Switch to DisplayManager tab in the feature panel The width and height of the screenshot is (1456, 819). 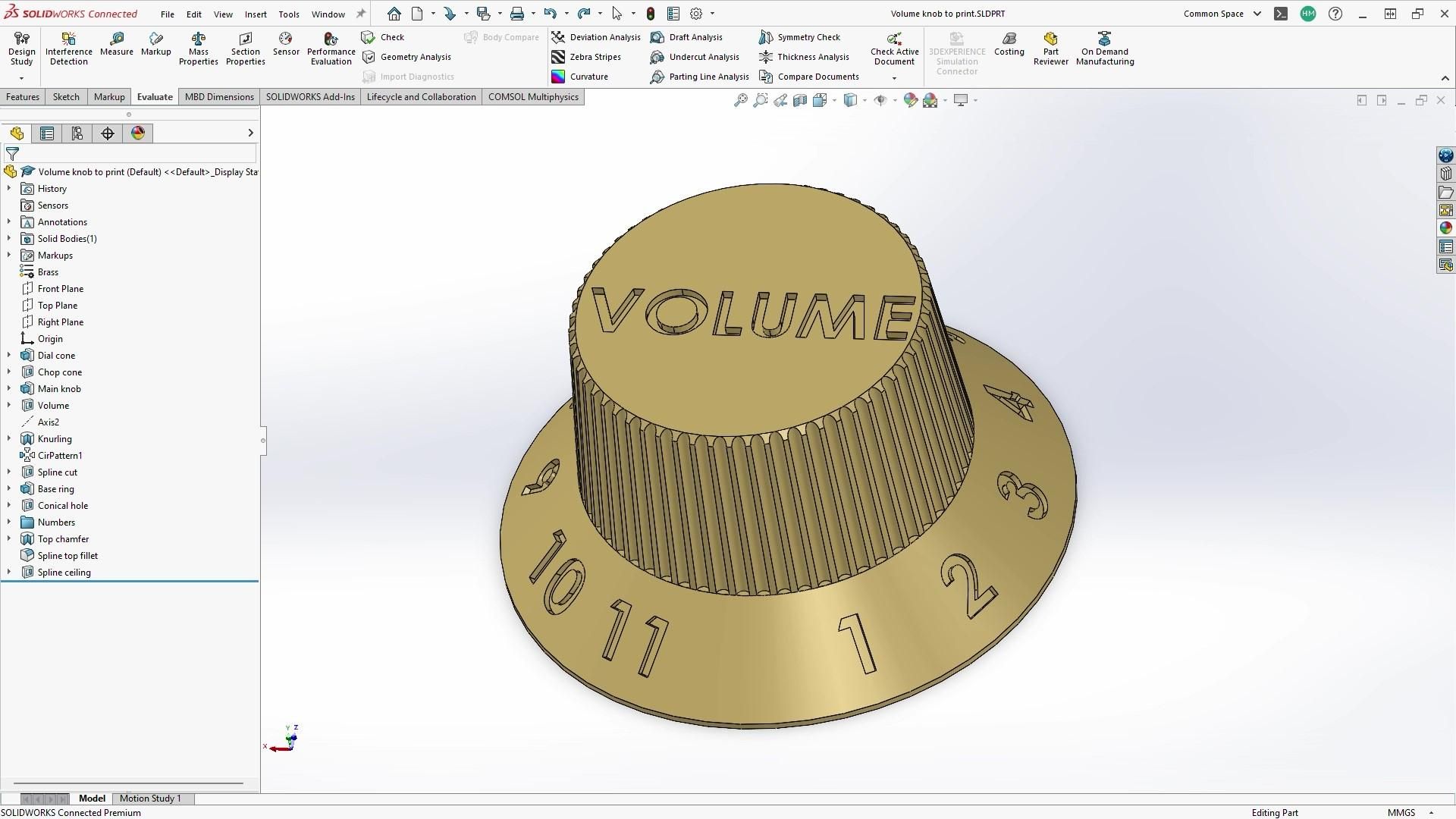[x=138, y=133]
